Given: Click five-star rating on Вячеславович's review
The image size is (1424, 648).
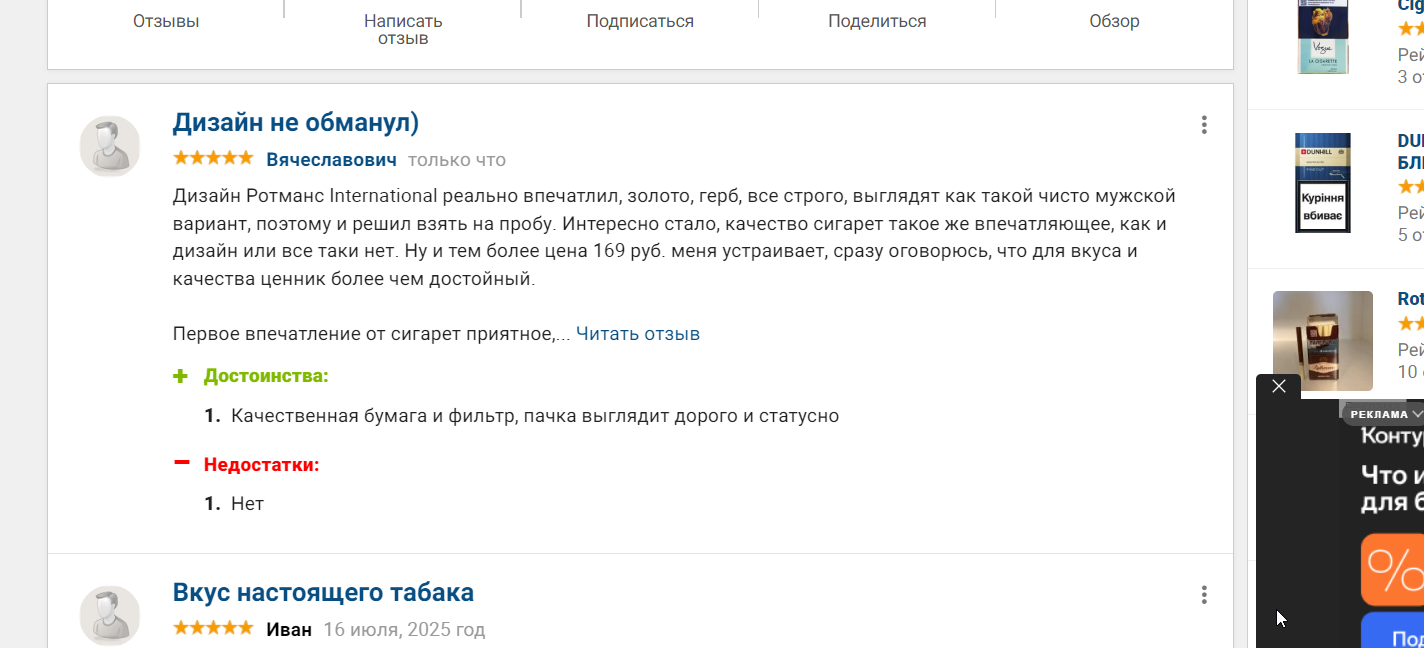Looking at the screenshot, I should (x=213, y=158).
